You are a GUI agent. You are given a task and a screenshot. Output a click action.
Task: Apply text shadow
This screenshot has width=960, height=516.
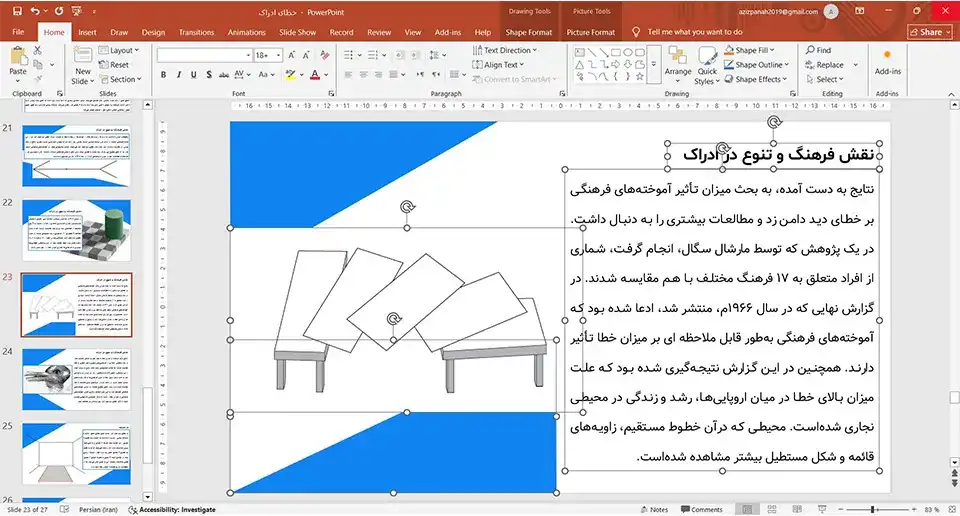tap(209, 75)
